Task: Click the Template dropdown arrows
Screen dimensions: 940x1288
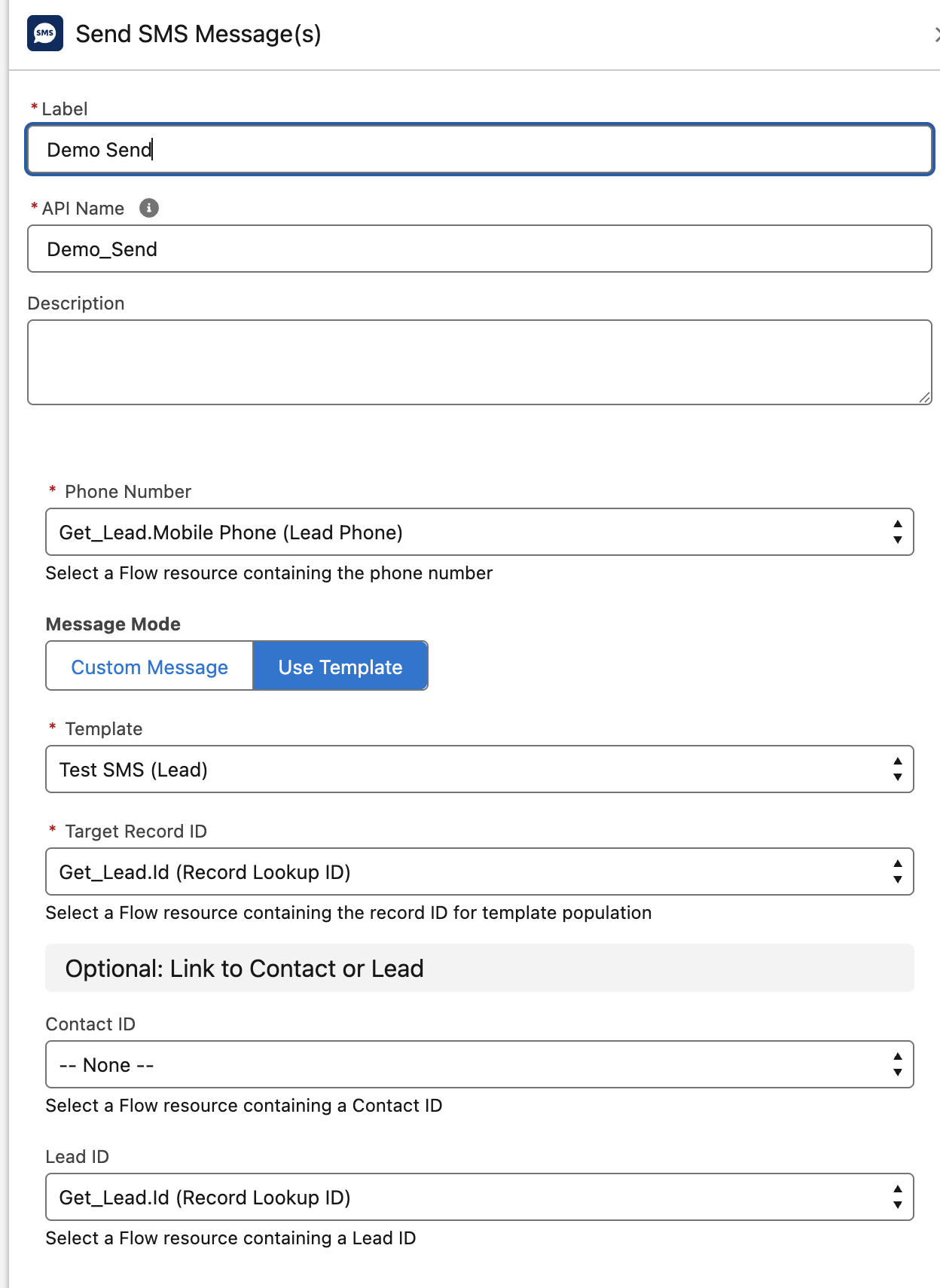Action: 897,770
